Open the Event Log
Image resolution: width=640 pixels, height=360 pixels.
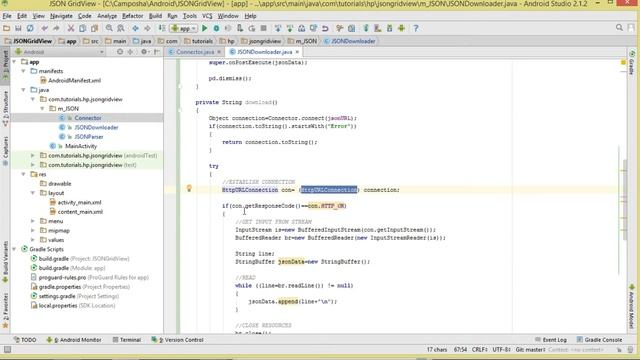point(550,340)
